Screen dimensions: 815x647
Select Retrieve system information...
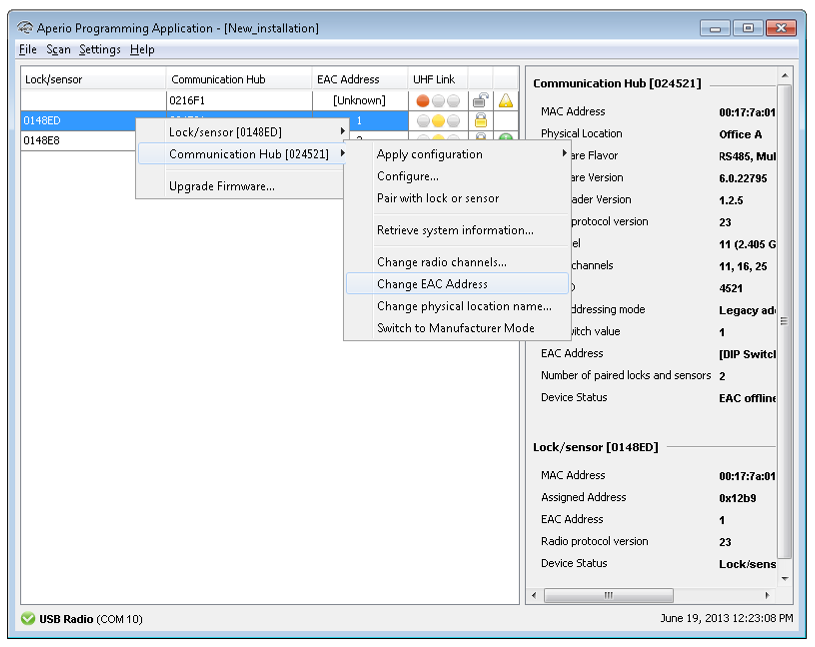[x=457, y=230]
